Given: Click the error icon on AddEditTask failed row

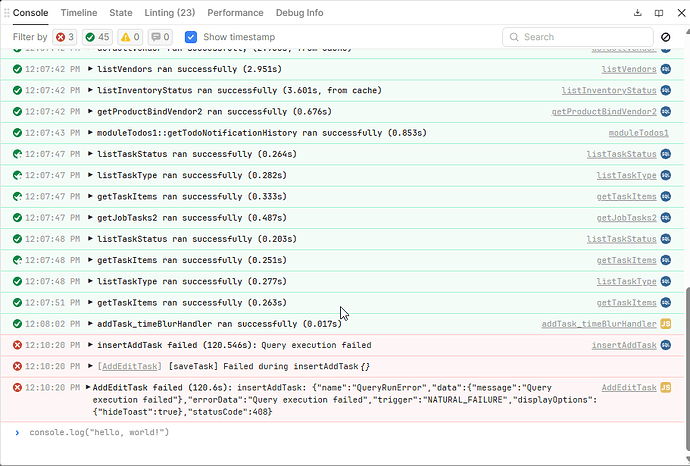Looking at the screenshot, I should click(x=17, y=388).
